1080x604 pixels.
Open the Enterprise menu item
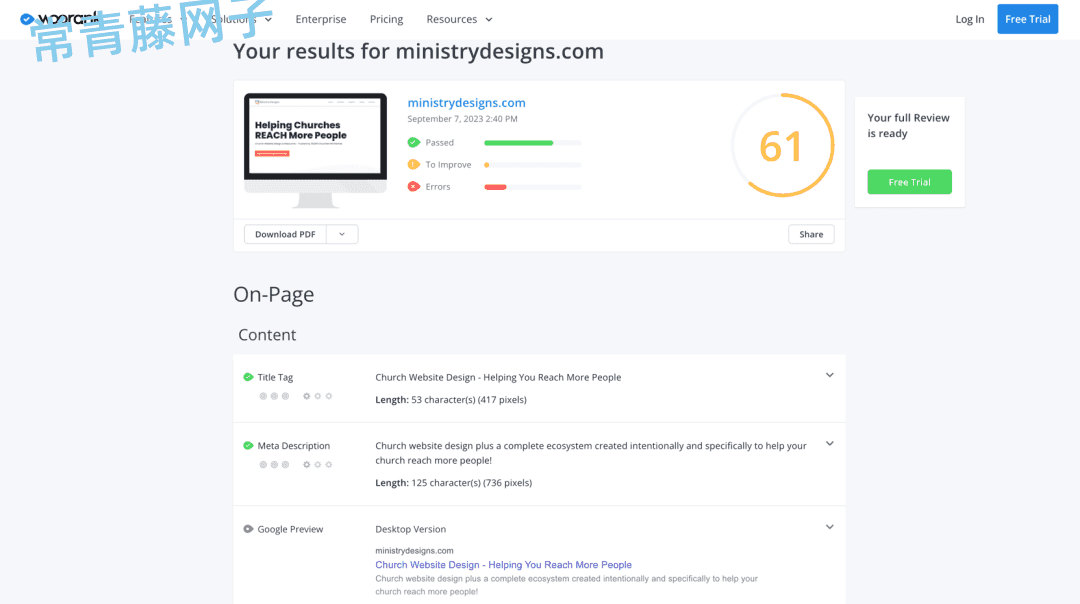coord(321,19)
